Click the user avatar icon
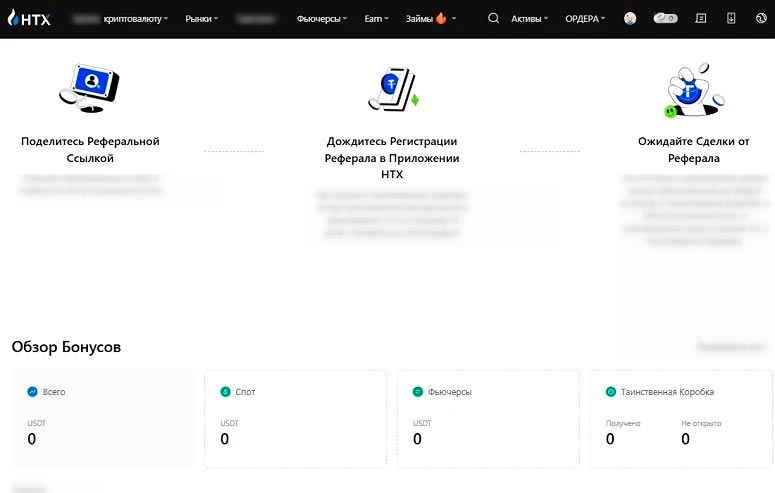This screenshot has width=775, height=493. pyautogui.click(x=630, y=18)
